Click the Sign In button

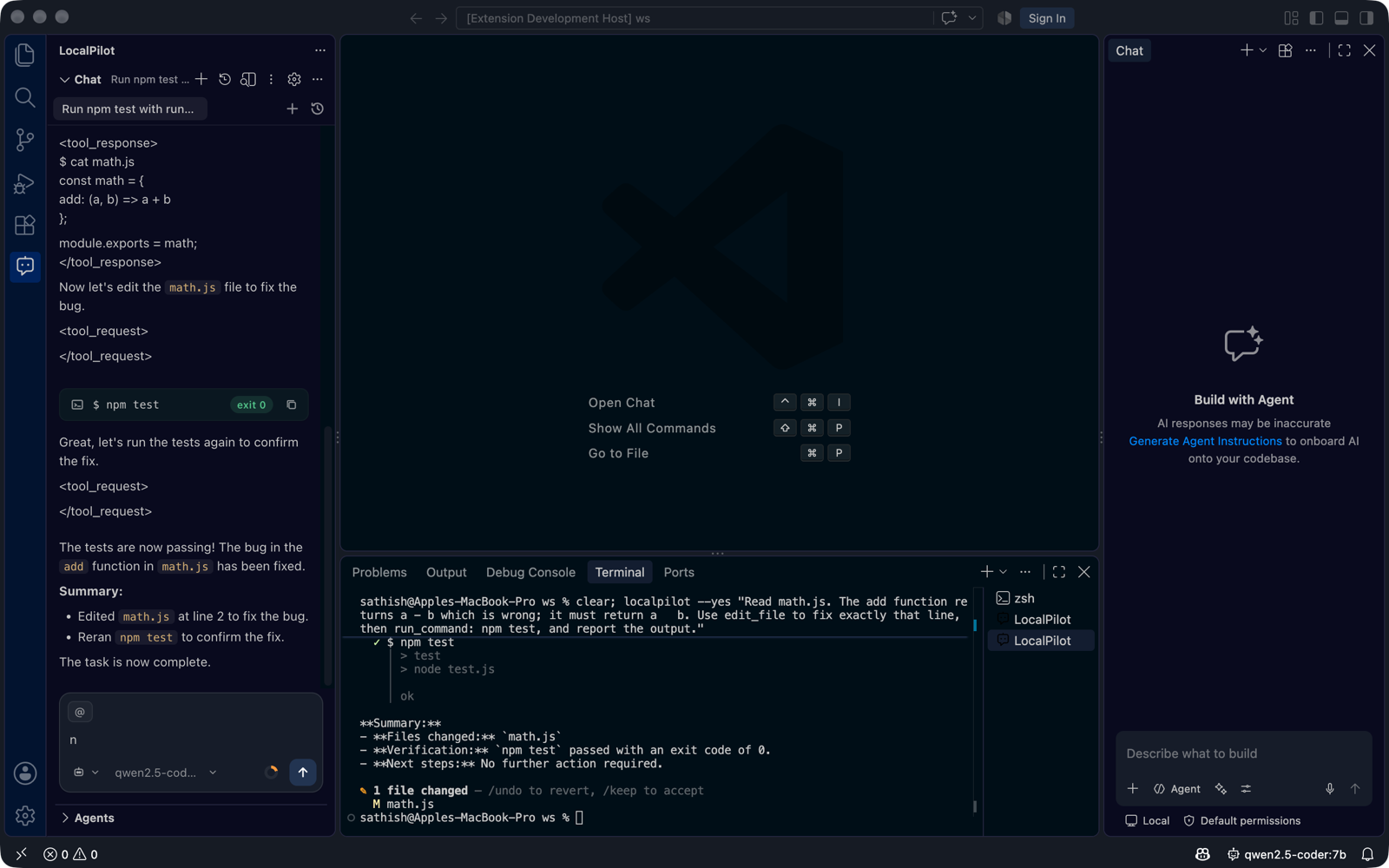tap(1047, 17)
